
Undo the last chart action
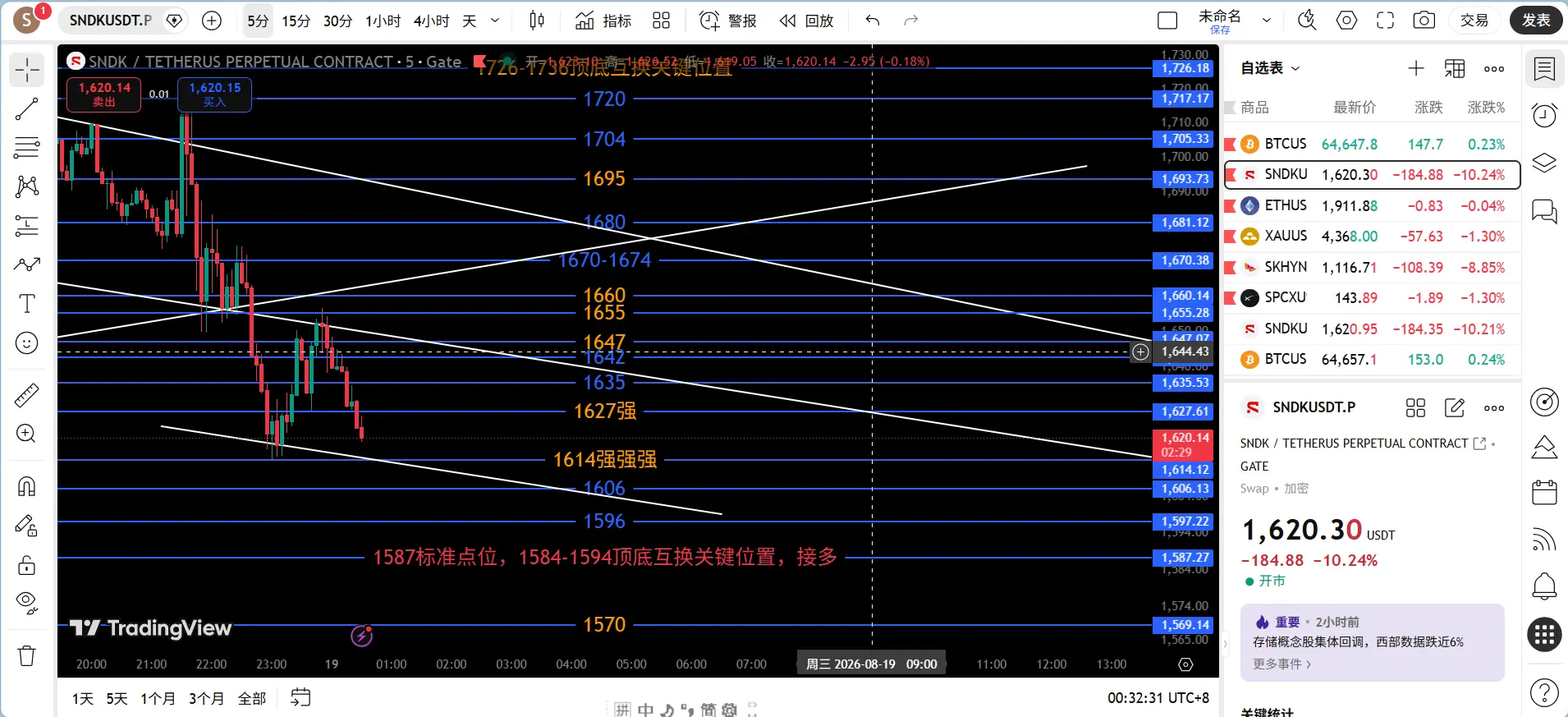[873, 21]
